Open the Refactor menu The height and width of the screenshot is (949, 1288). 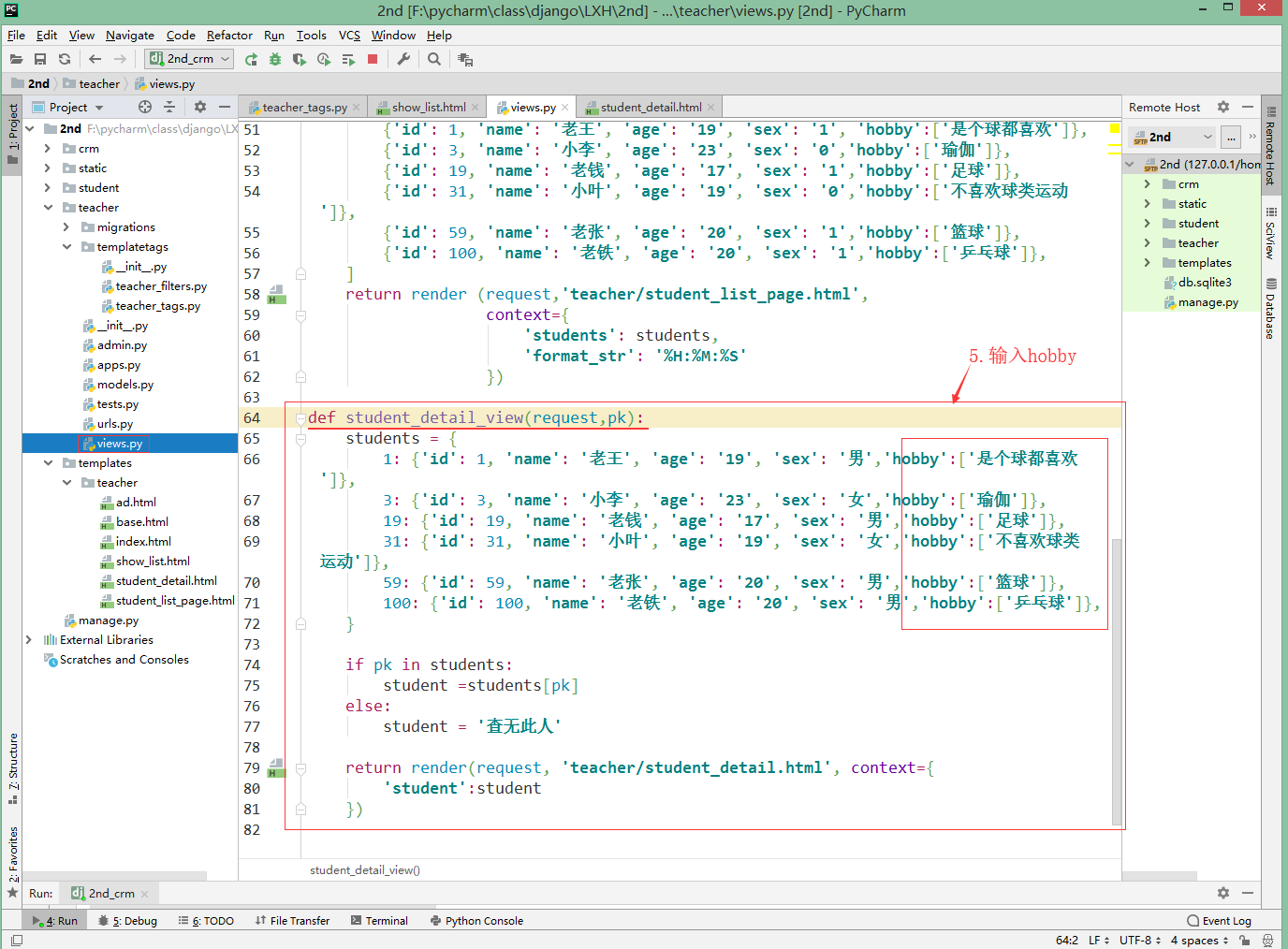[x=229, y=36]
